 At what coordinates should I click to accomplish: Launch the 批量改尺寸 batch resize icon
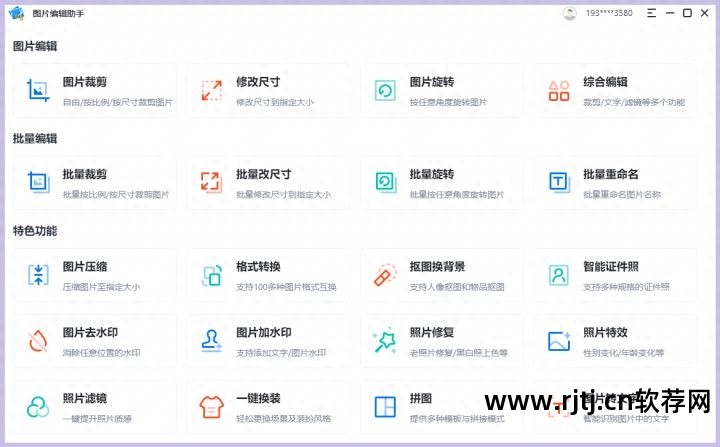pos(212,182)
